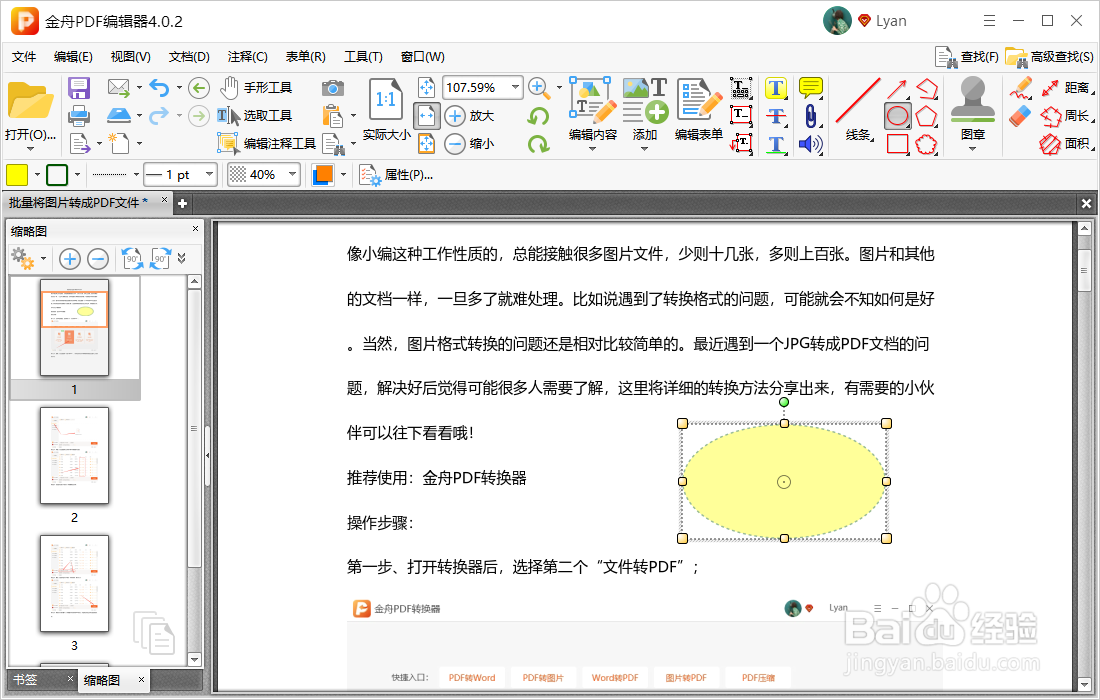This screenshot has height=700, width=1100.
Task: Select the Rectangle shape tool
Action: [897, 144]
